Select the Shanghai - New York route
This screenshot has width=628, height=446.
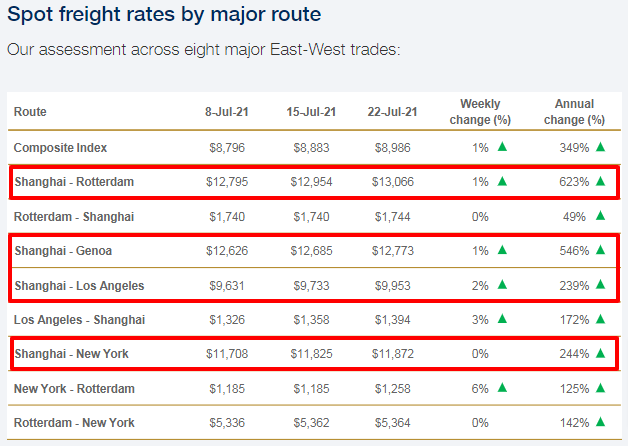pos(71,353)
